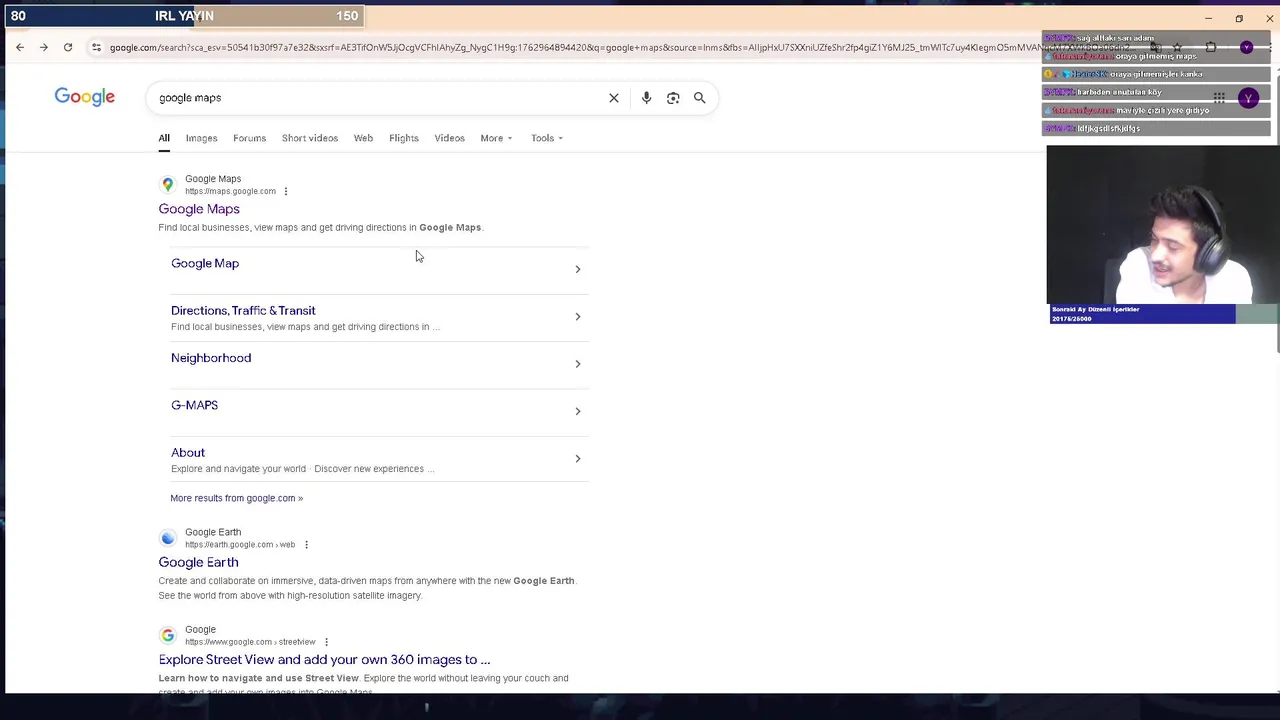Open options dots next to Street View result
Viewport: 1280px width, 720px height.
click(326, 642)
